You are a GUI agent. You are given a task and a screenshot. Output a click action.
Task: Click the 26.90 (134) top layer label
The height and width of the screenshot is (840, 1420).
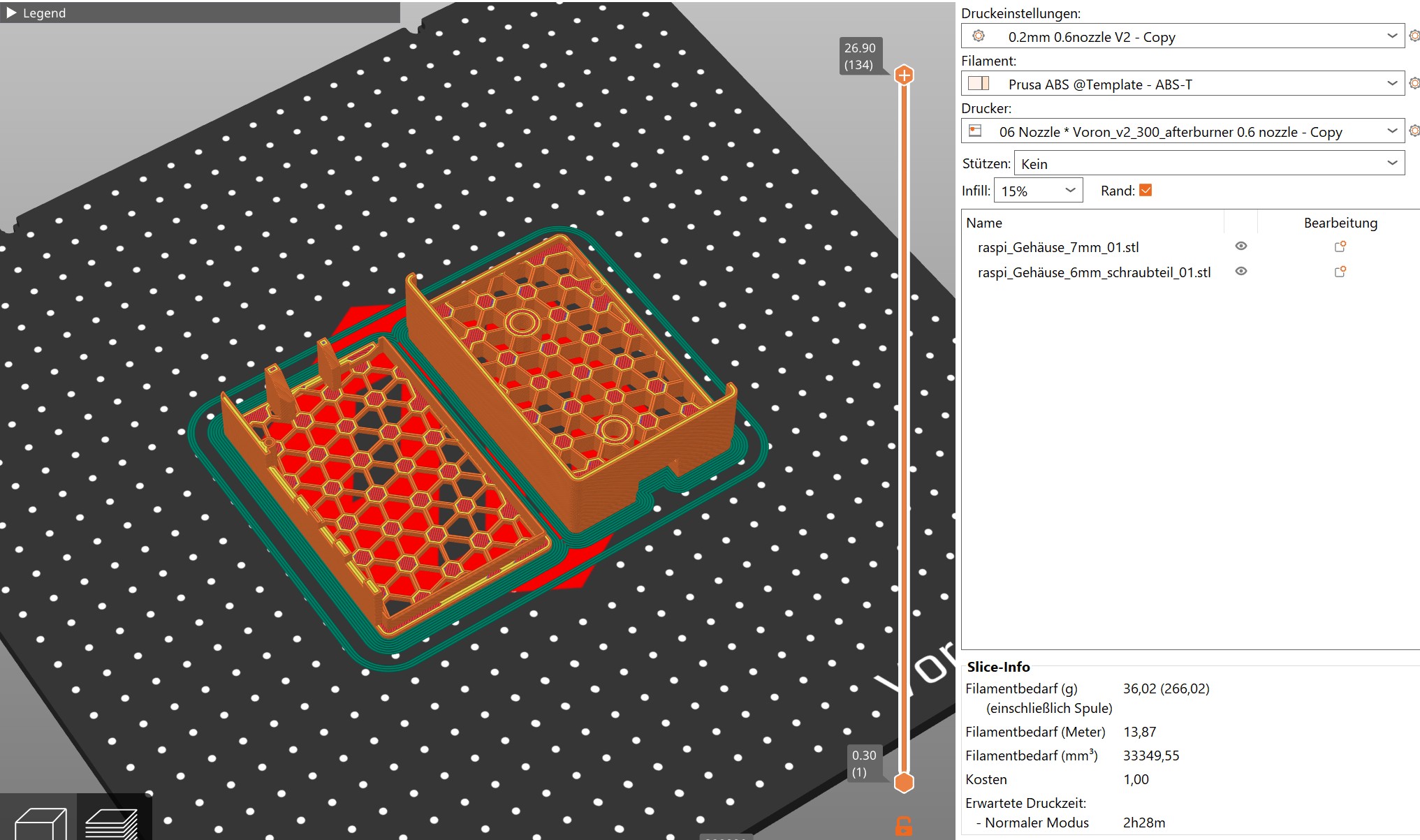860,57
